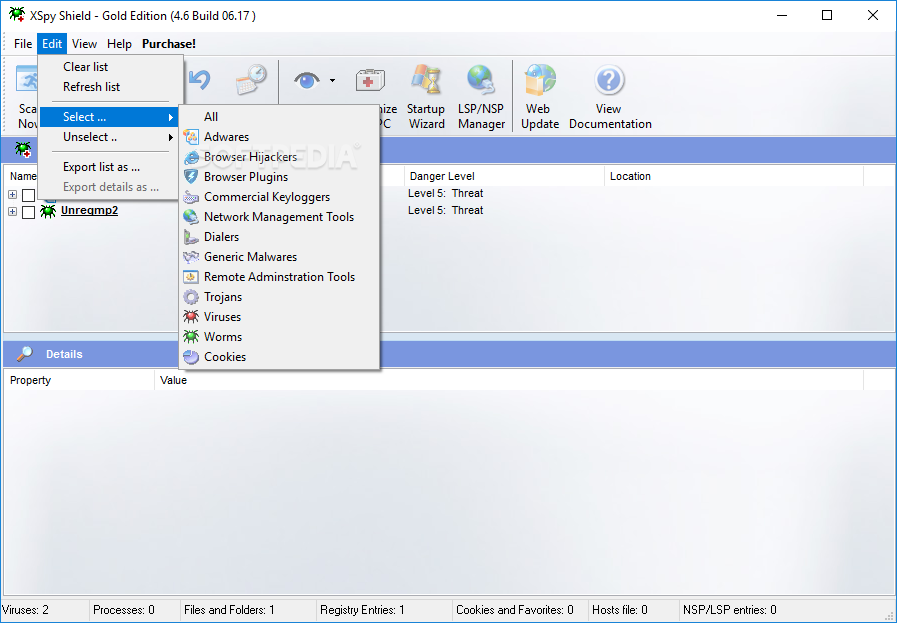Open the Help menu
The height and width of the screenshot is (623, 897).
pyautogui.click(x=119, y=43)
